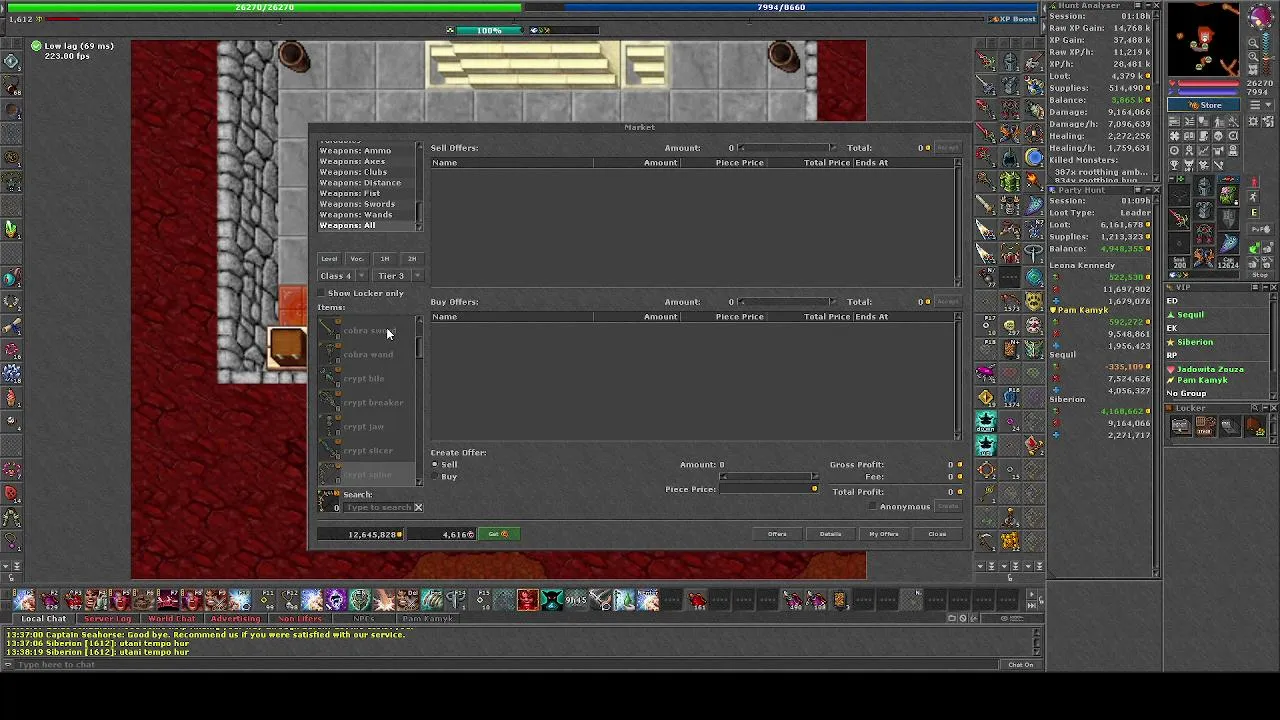This screenshot has width=1280, height=720.
Task: Adjust the Sell Offers amount slider
Action: [786, 148]
